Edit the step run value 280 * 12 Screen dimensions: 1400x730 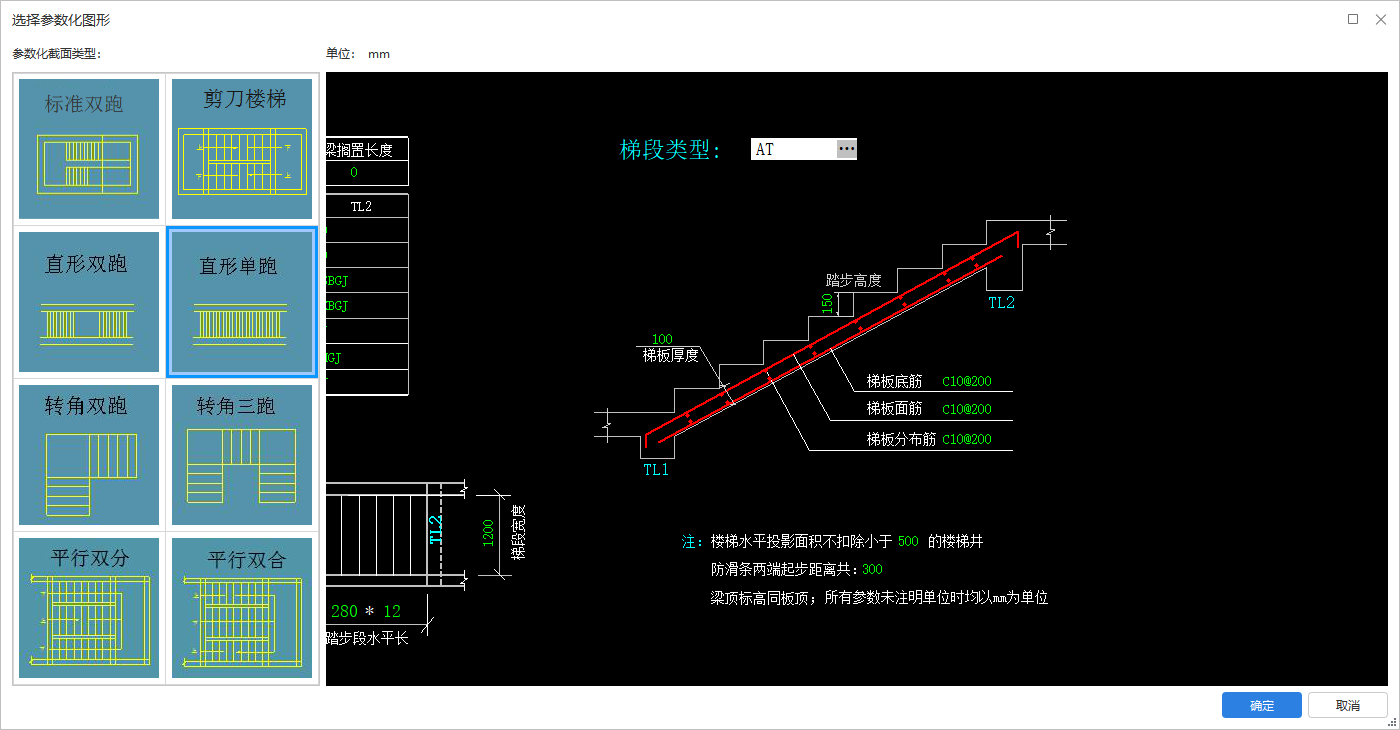[364, 611]
